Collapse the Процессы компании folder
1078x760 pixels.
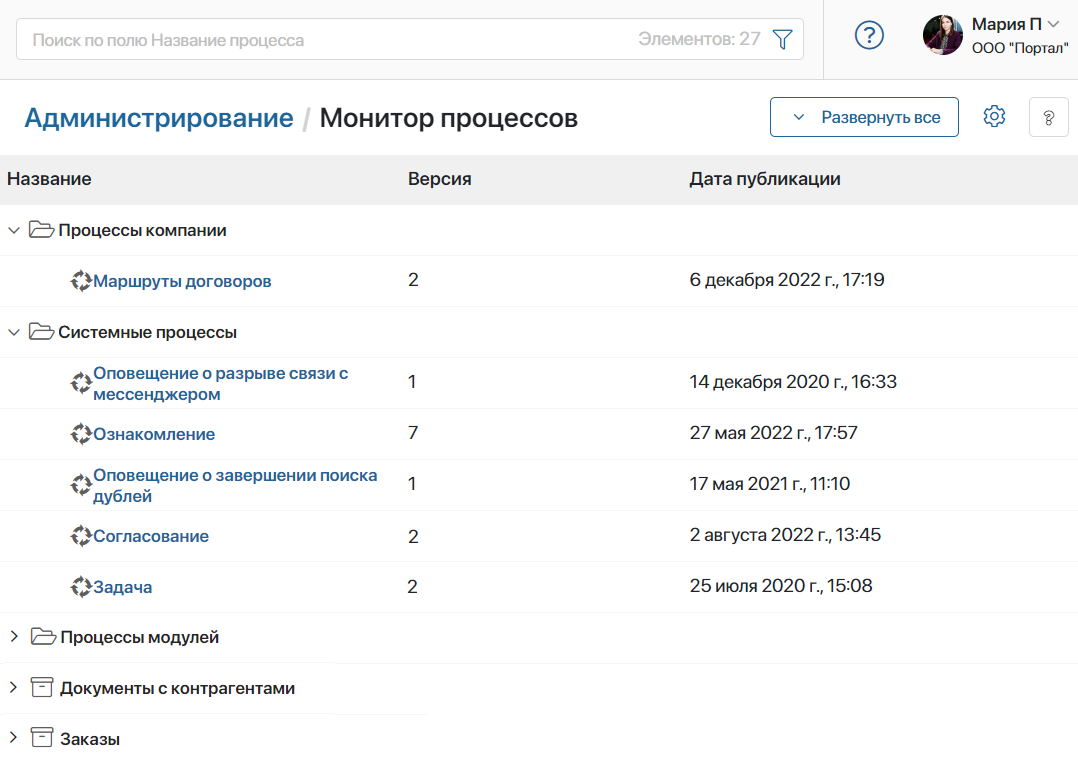coord(14,230)
